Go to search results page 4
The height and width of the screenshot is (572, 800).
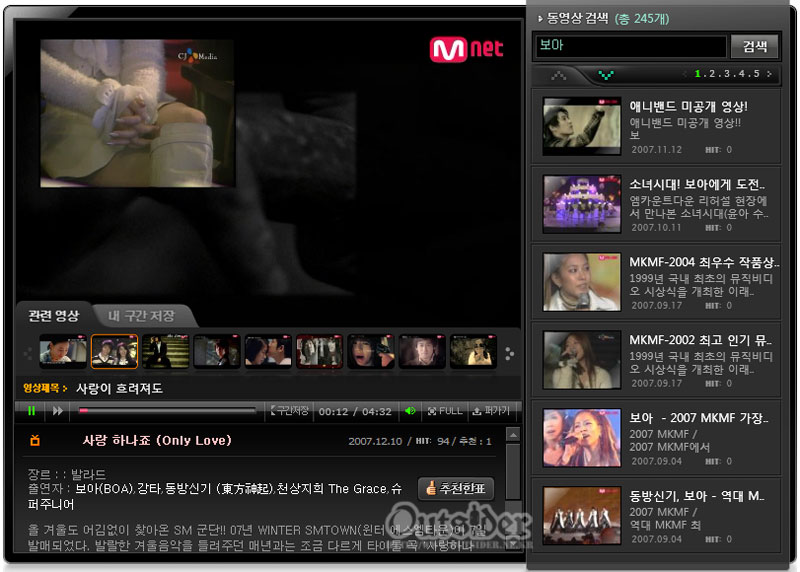point(742,74)
